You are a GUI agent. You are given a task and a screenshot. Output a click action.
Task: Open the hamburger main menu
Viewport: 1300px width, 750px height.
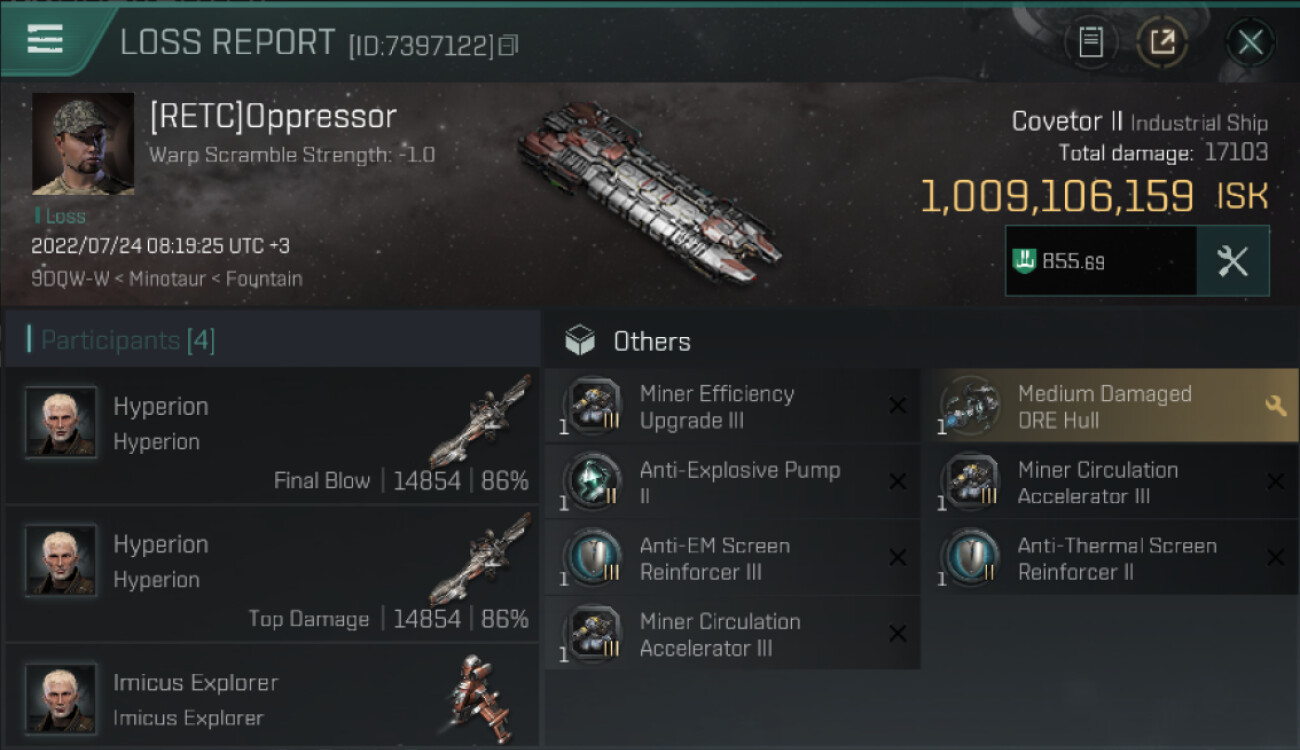pos(45,39)
